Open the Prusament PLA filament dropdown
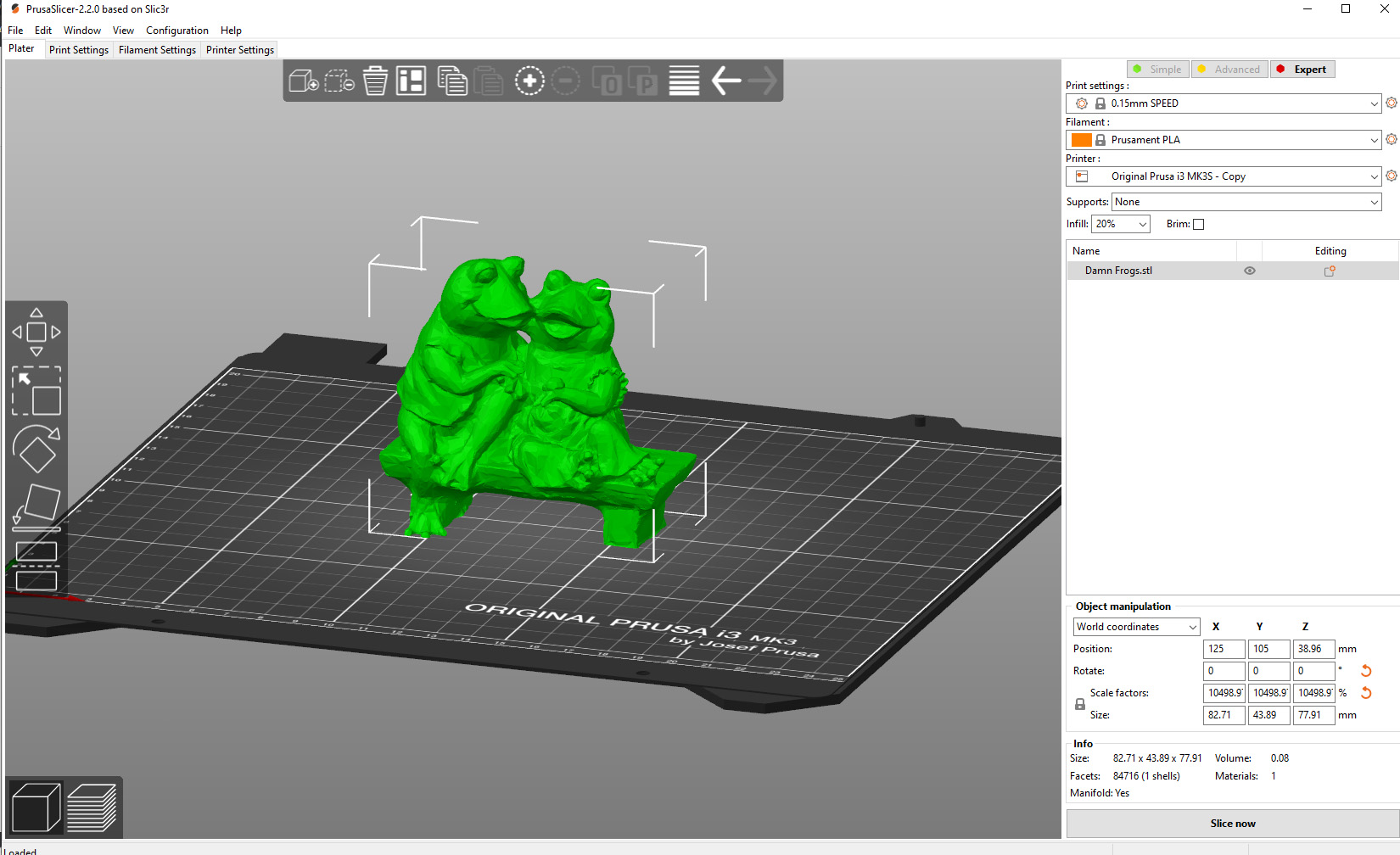1400x855 pixels. pyautogui.click(x=1224, y=140)
